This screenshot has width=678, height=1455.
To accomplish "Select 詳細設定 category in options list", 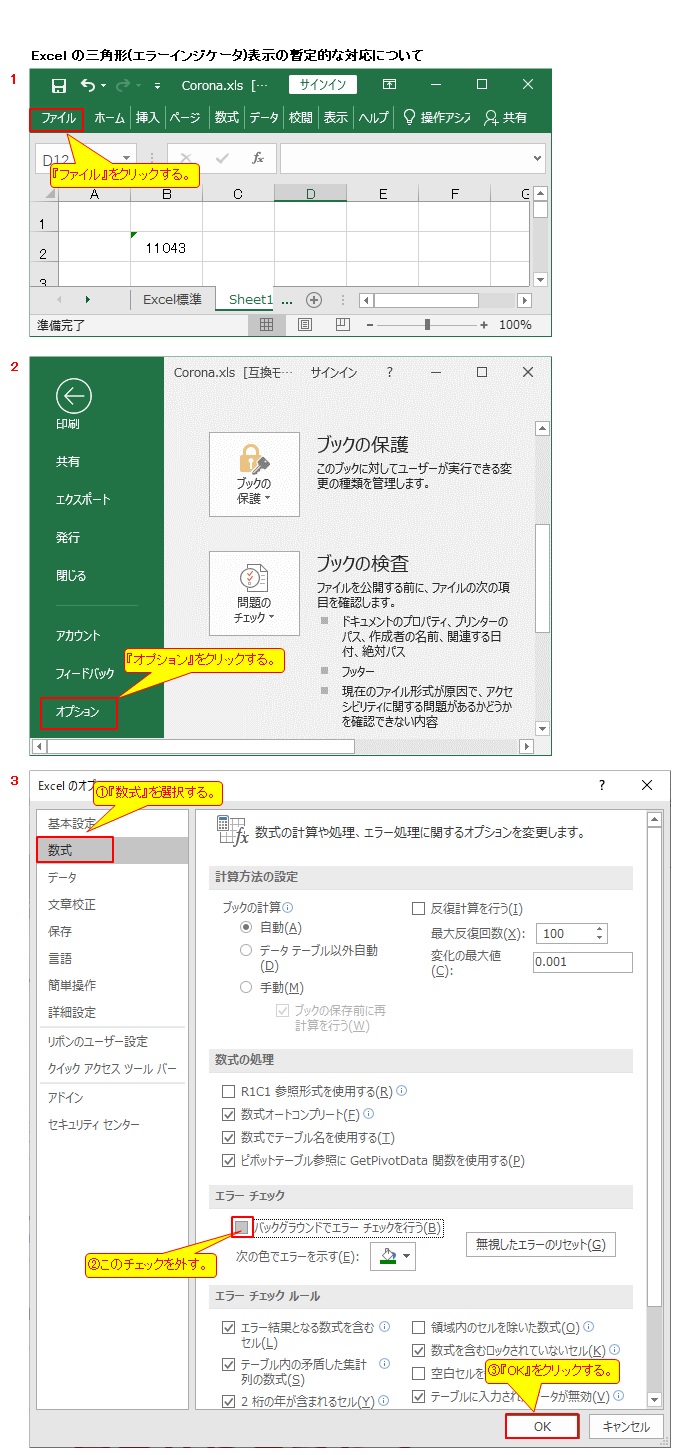I will [72, 1012].
